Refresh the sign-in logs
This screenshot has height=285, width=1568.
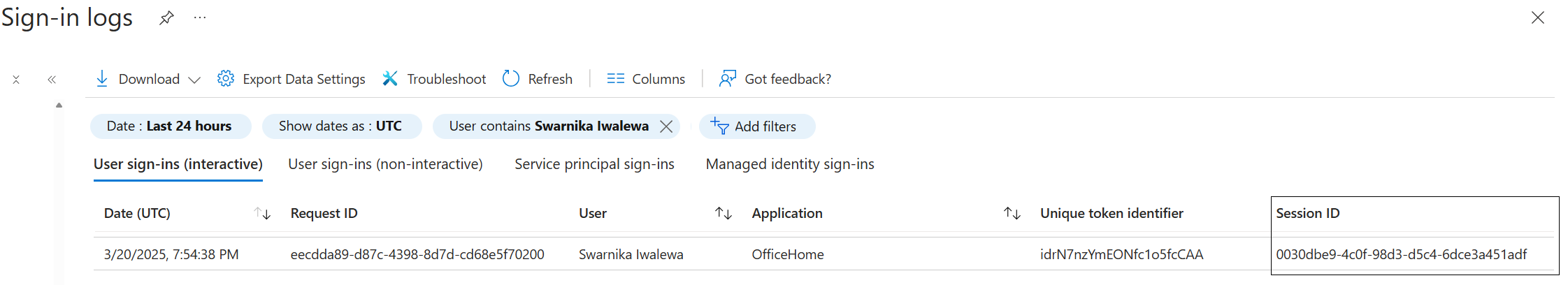[511, 79]
